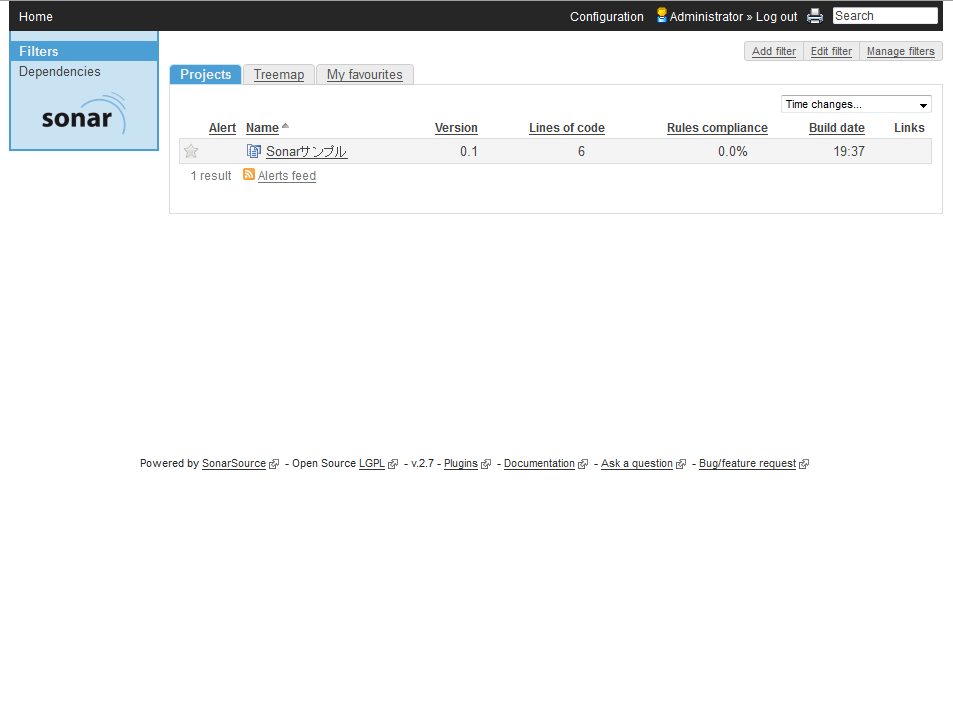
Task: Click the Administrator user icon
Action: pos(661,15)
